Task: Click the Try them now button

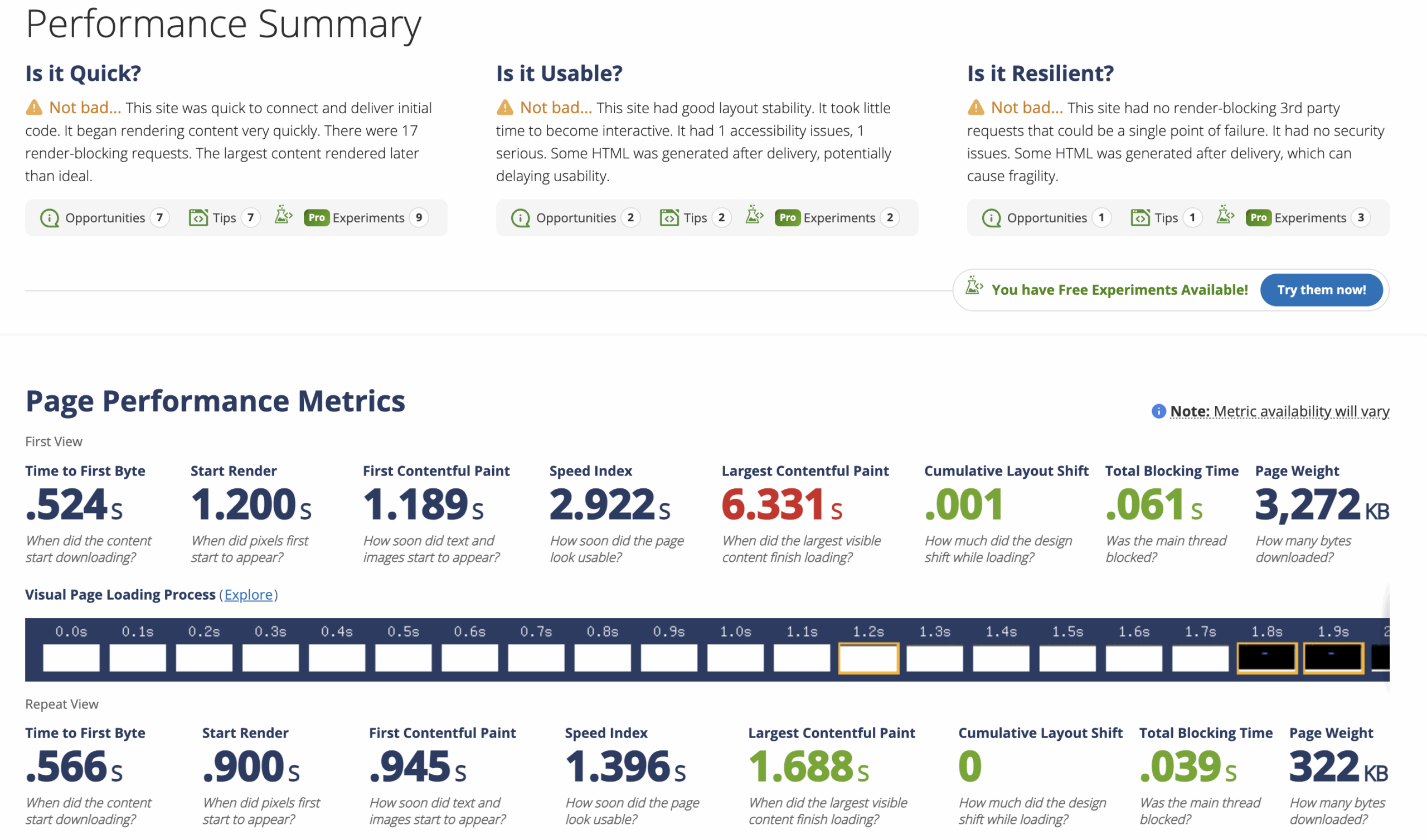Action: click(1322, 289)
